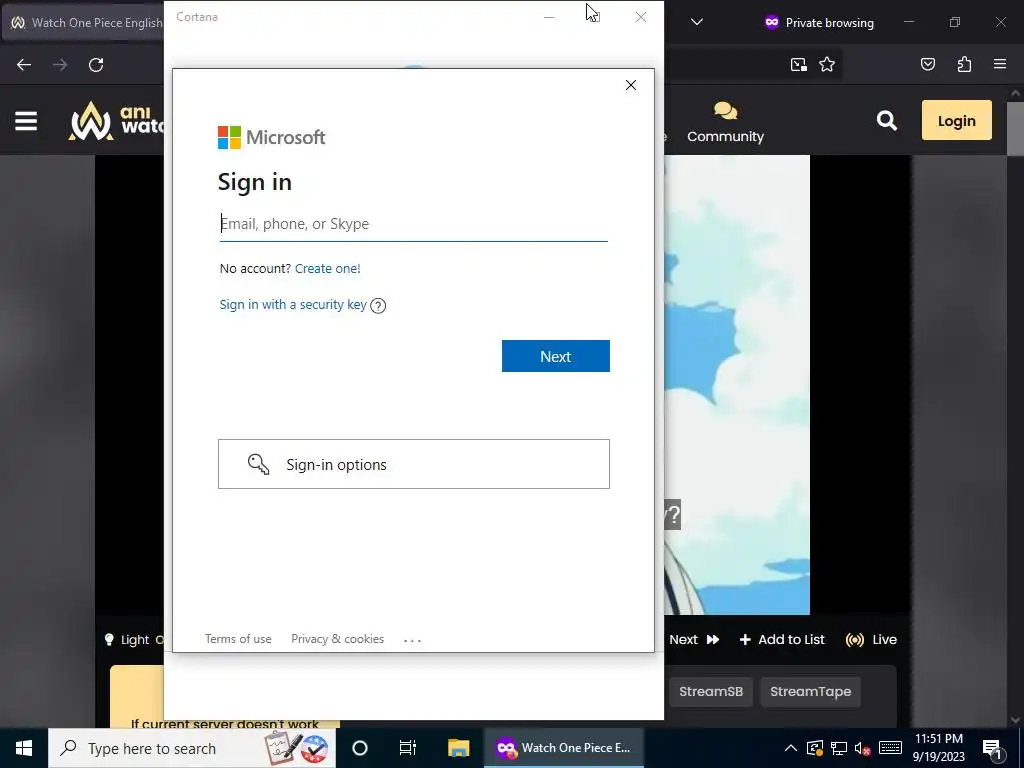
Task: Close the Microsoft sign-in dialog
Action: click(x=630, y=85)
